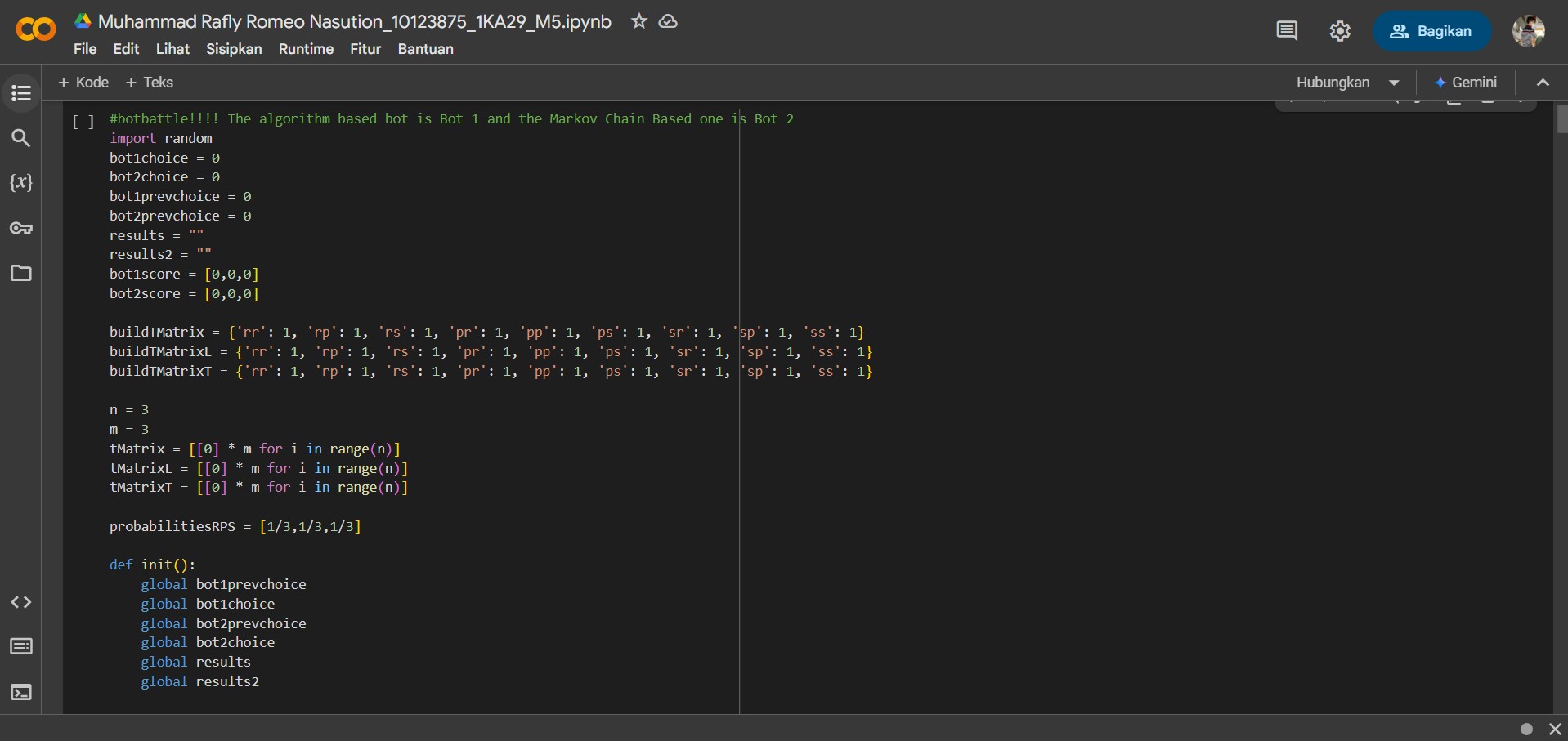
Task: Add a new code cell with Kode
Action: (83, 83)
